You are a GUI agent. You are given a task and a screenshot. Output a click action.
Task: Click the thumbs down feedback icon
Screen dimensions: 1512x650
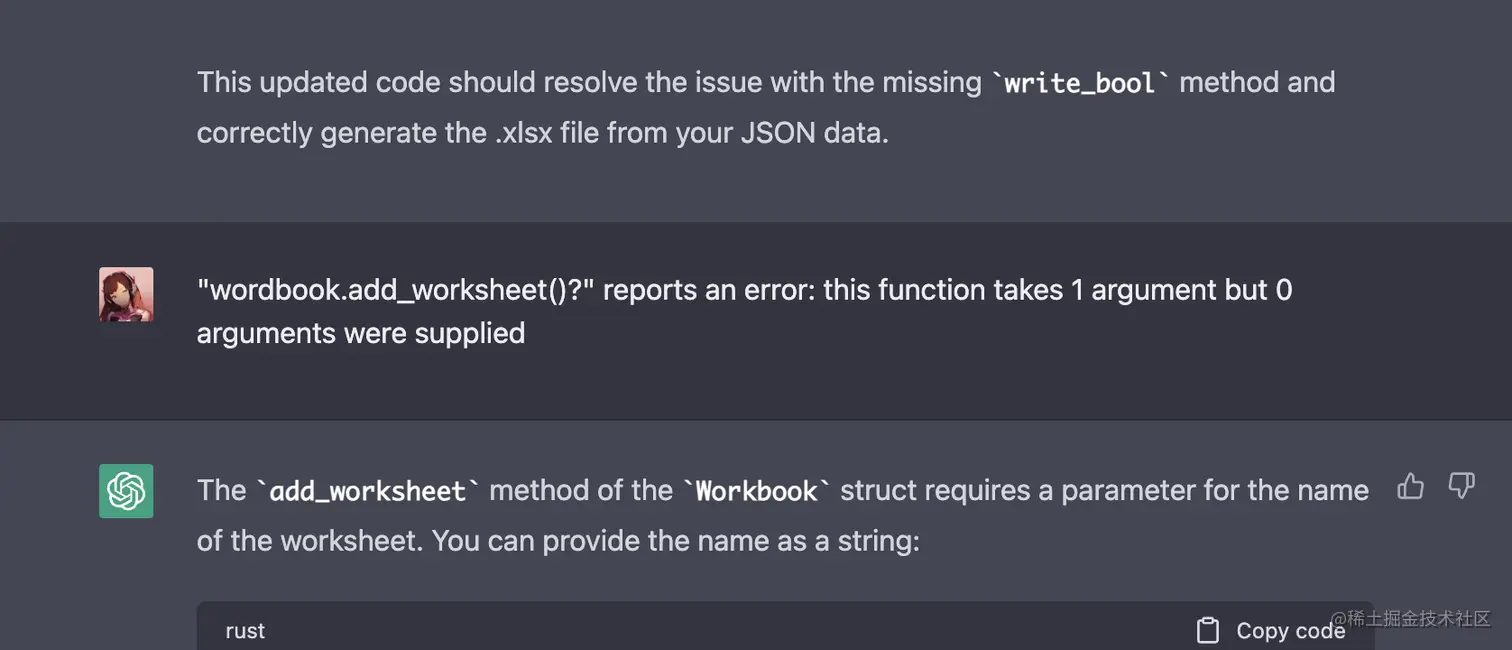pyautogui.click(x=1462, y=487)
